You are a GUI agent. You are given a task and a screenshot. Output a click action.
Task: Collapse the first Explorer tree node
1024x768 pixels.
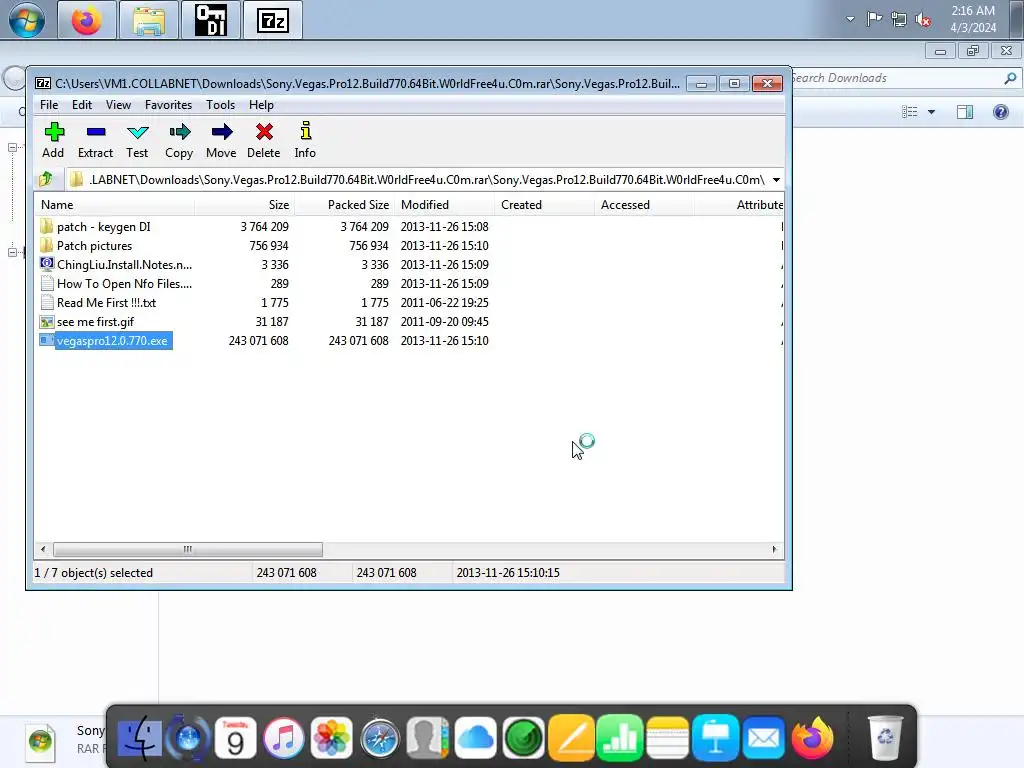pos(12,148)
